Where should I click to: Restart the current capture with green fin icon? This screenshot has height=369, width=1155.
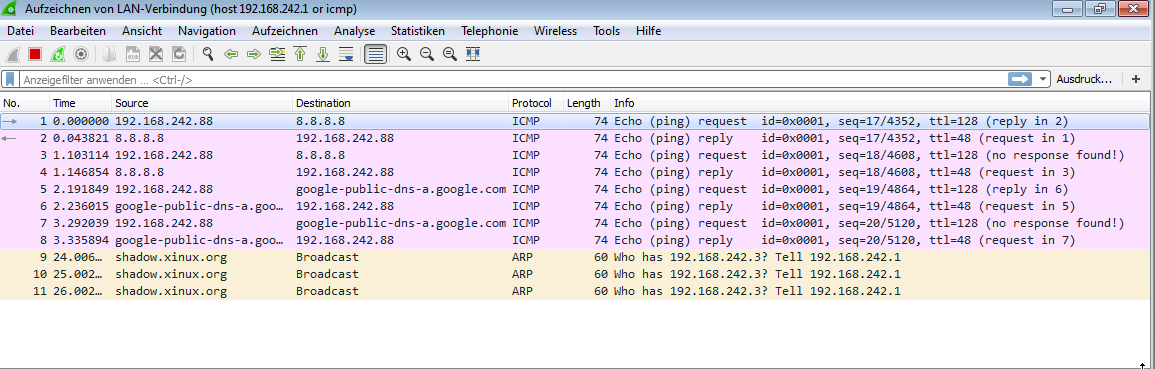click(x=57, y=54)
